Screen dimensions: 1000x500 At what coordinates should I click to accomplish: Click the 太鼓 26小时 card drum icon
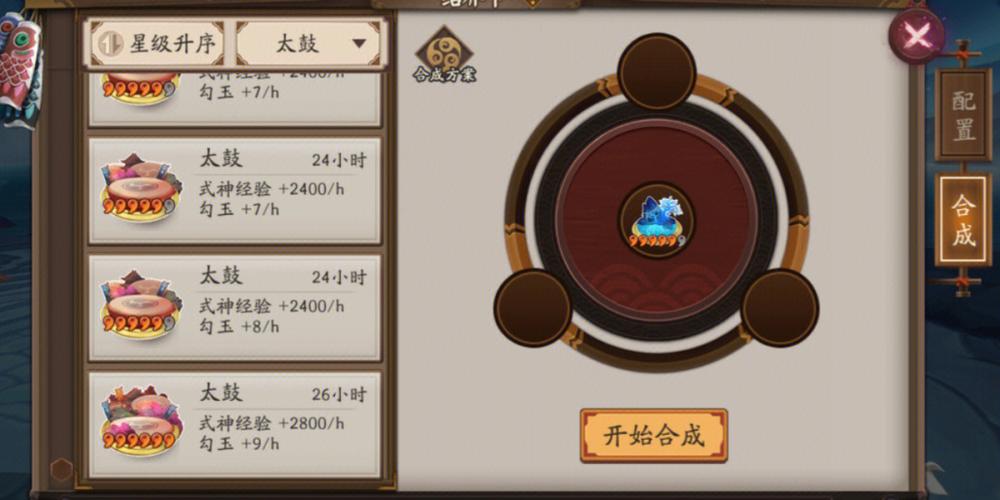point(142,420)
